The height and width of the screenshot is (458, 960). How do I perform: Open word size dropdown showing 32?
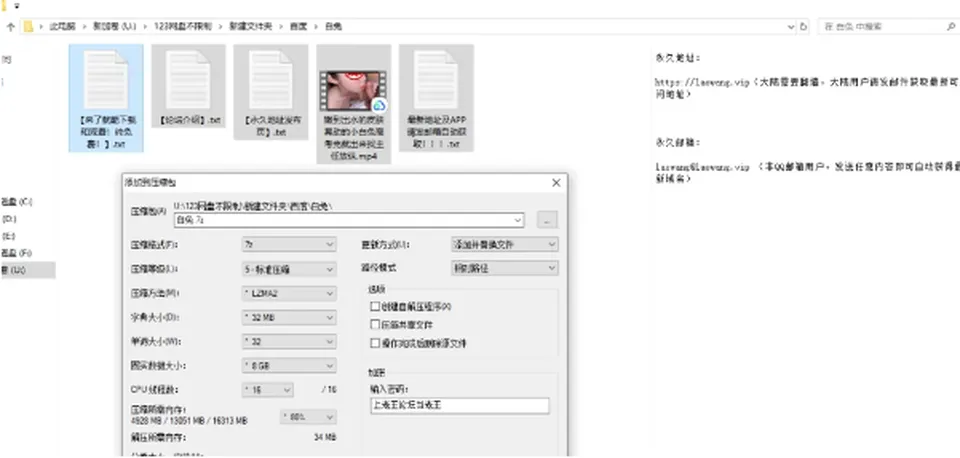point(289,342)
